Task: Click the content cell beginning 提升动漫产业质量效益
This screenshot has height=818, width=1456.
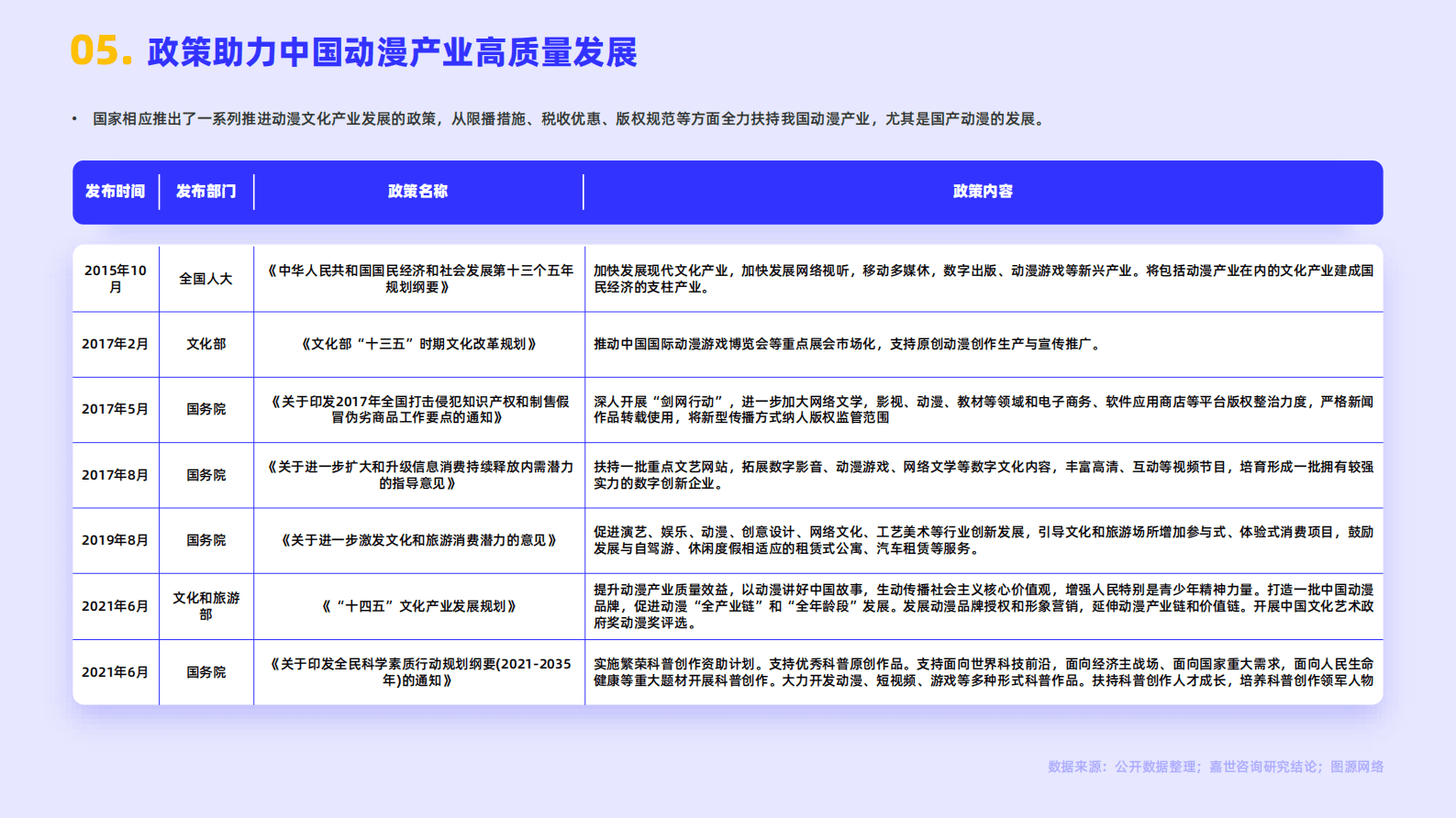Action: pyautogui.click(x=984, y=606)
